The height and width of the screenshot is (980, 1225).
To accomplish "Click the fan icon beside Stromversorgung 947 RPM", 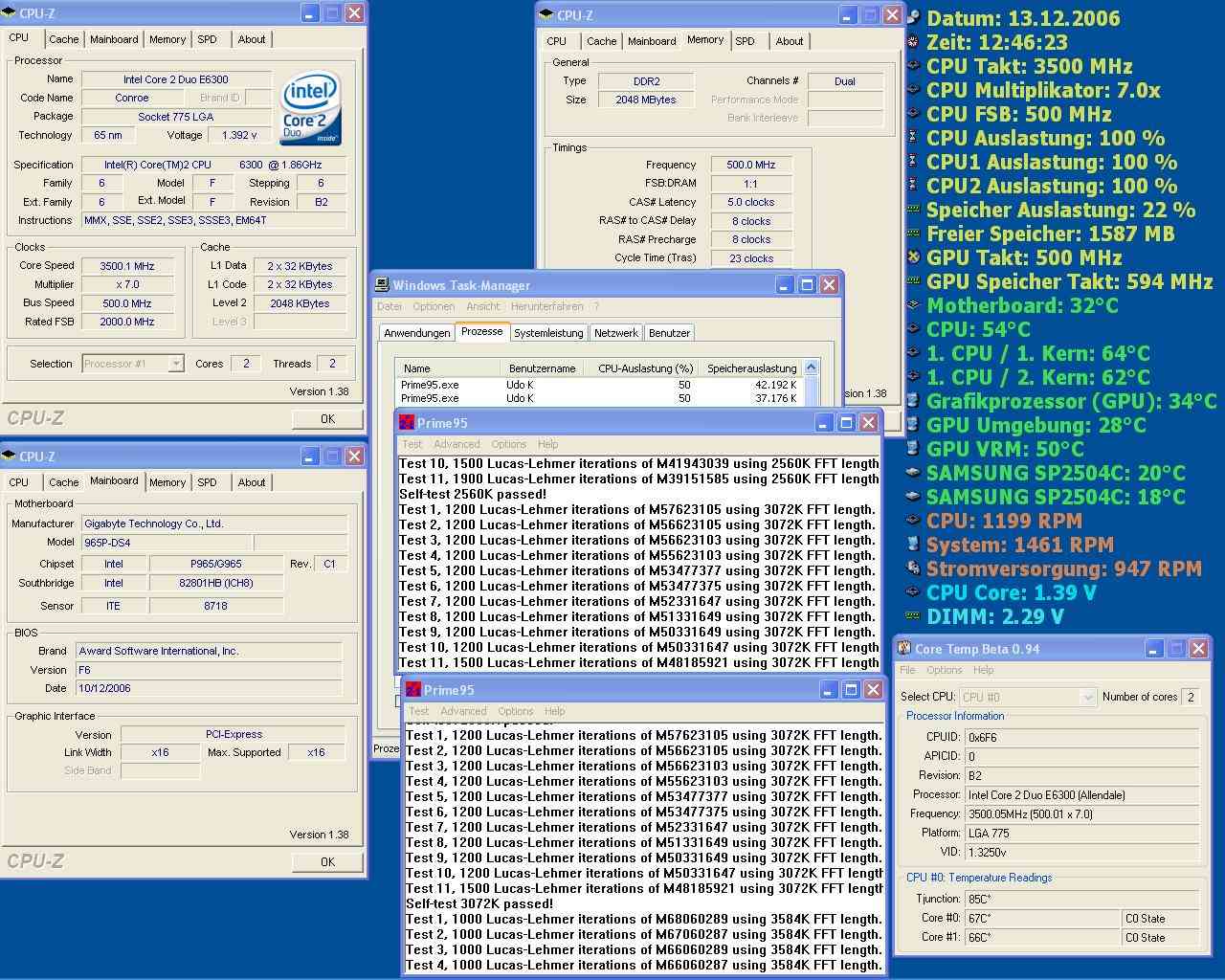I will click(913, 568).
